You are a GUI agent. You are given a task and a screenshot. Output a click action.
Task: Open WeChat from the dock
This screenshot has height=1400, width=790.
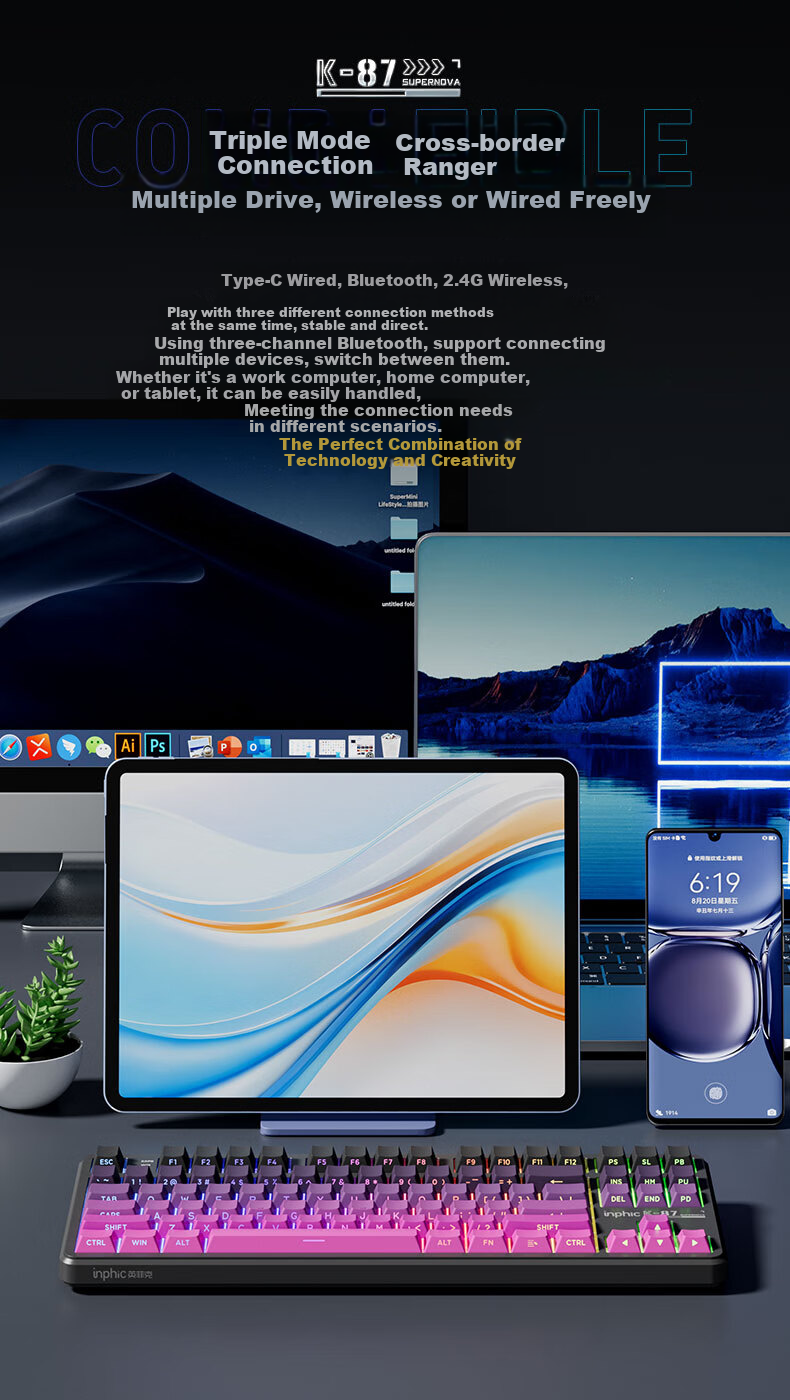tap(98, 747)
